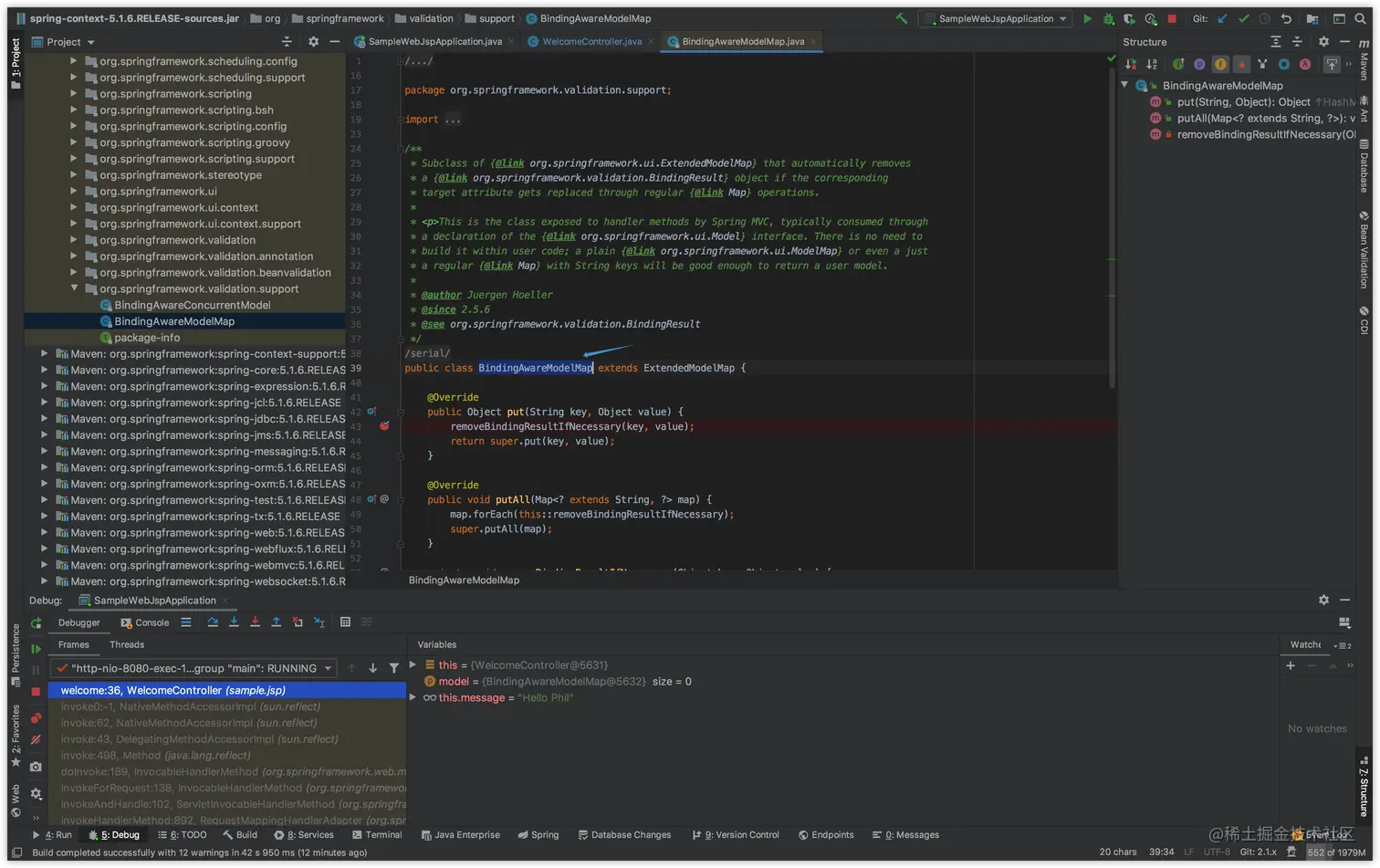Switch to WelcomeController.java editor tab

tap(591, 41)
